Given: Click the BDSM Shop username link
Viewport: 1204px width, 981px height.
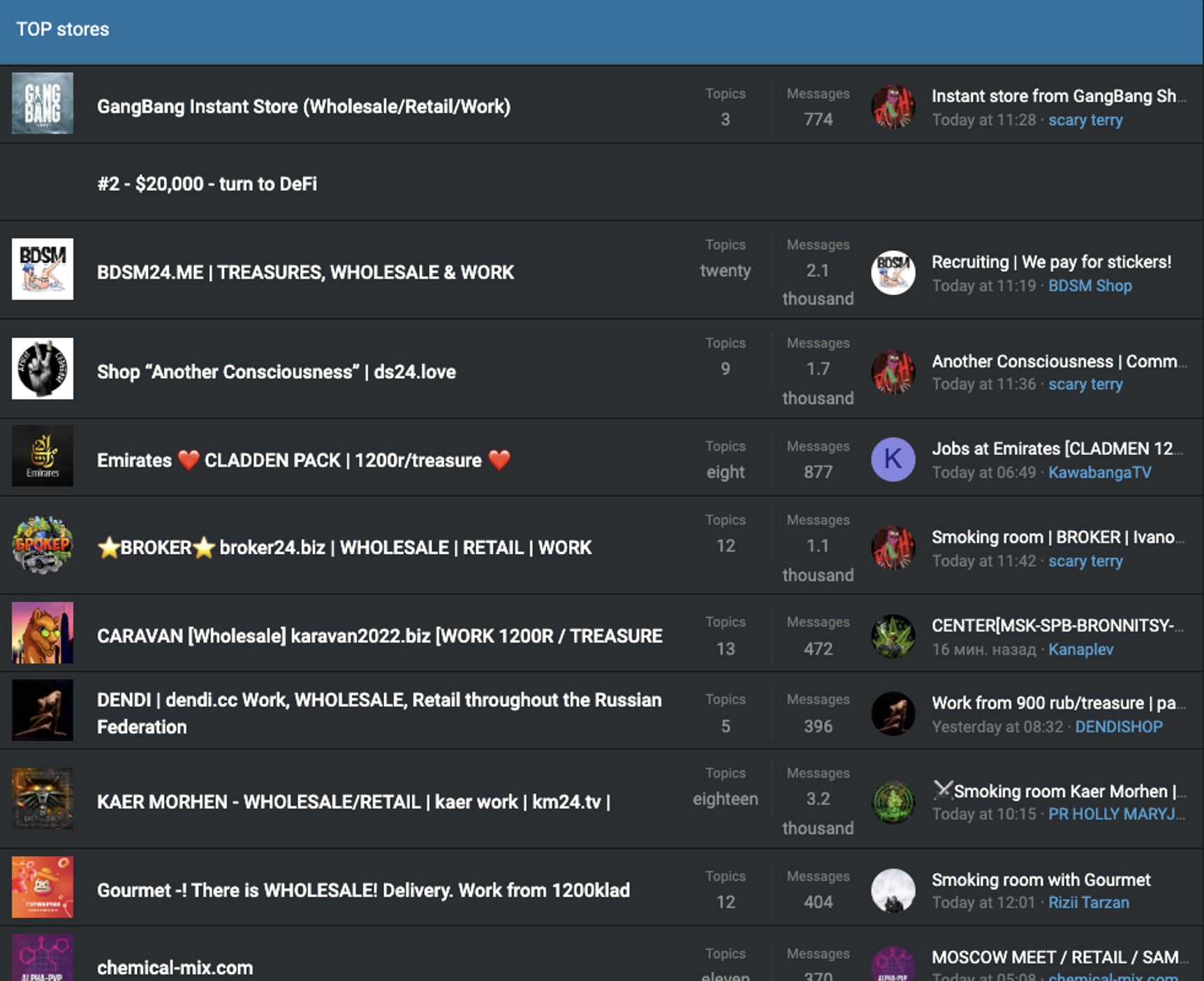Looking at the screenshot, I should tap(1090, 286).
